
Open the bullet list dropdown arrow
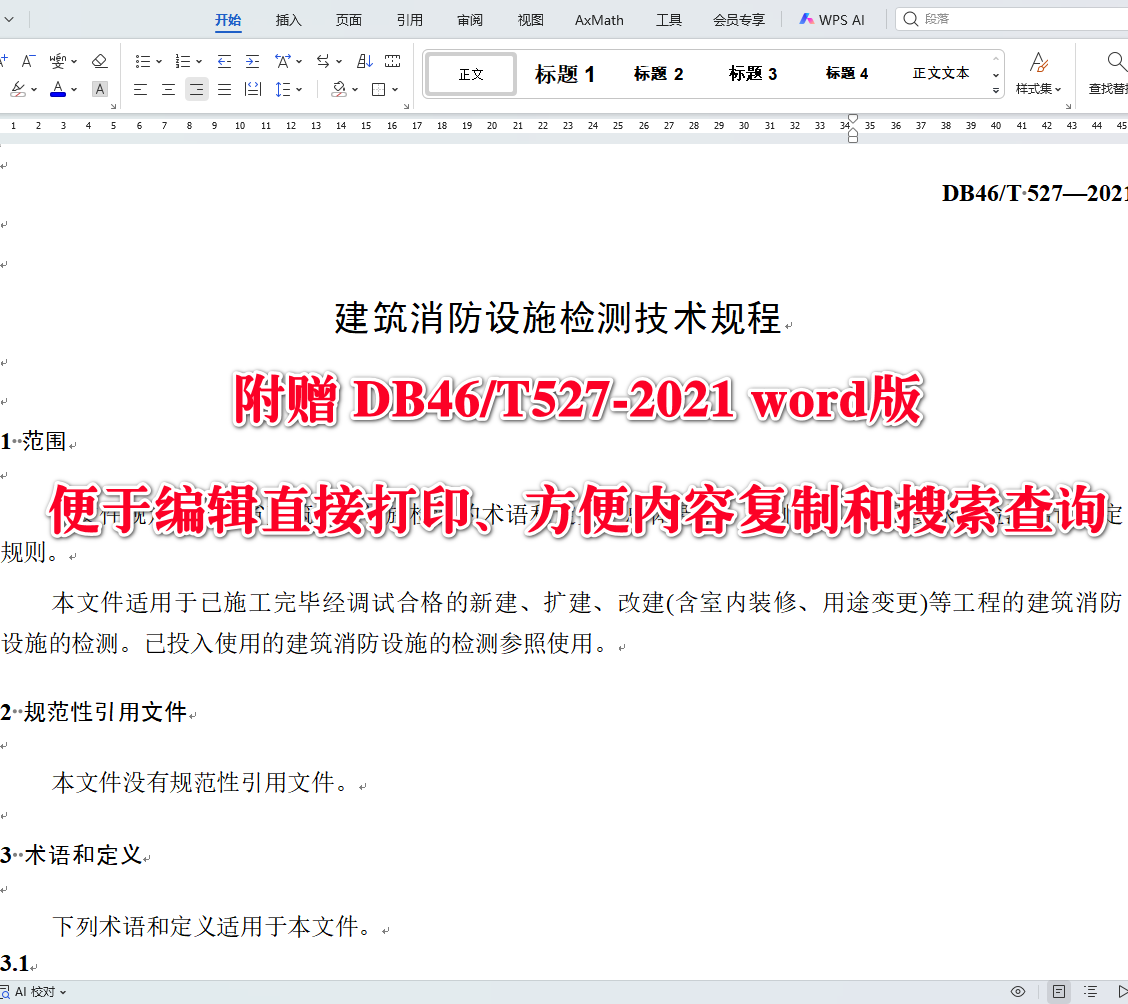click(157, 61)
